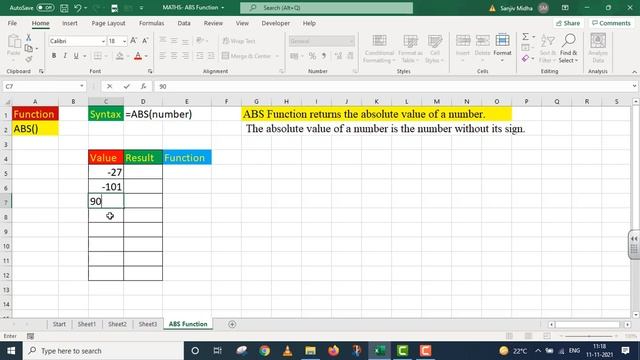Open VLC from the taskbar
Image resolution: width=640 pixels, height=360 pixels.
point(287,351)
